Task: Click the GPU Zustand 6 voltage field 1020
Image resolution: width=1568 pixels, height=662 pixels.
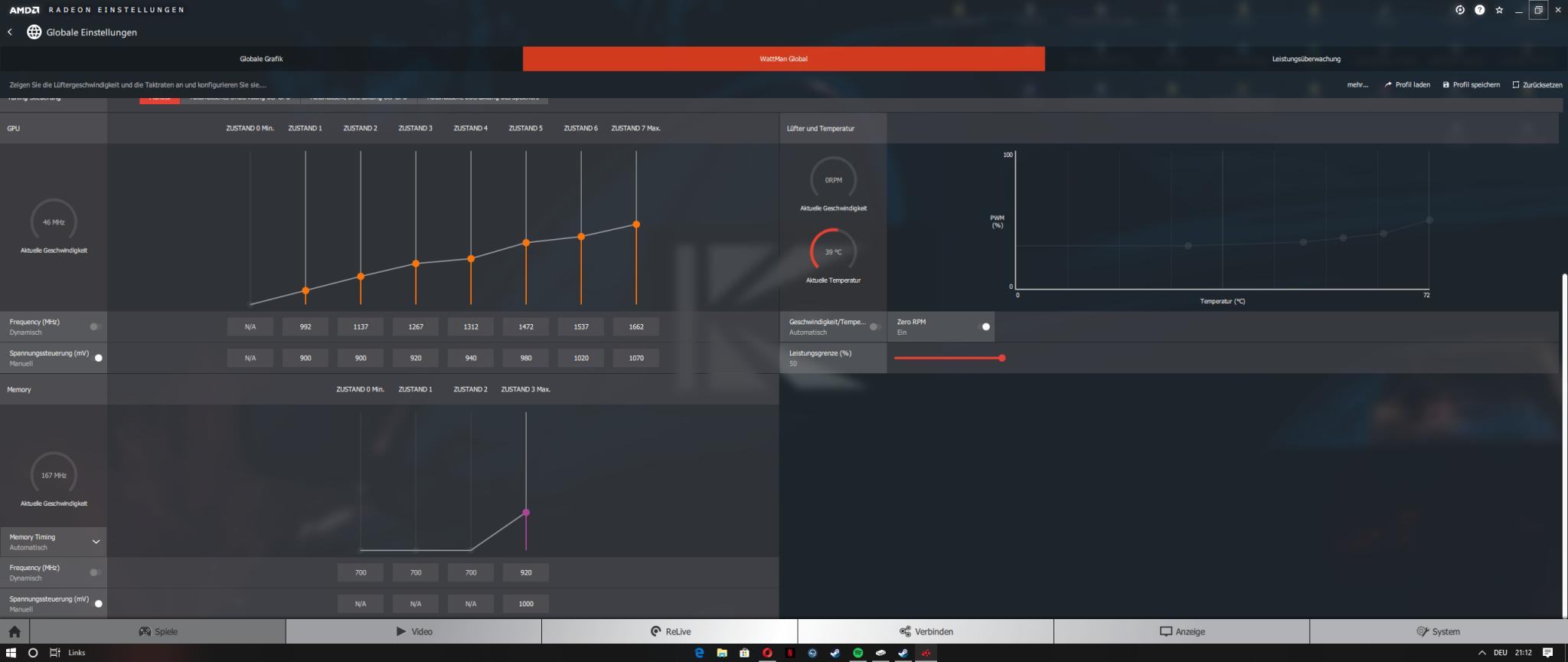Action: tap(581, 358)
